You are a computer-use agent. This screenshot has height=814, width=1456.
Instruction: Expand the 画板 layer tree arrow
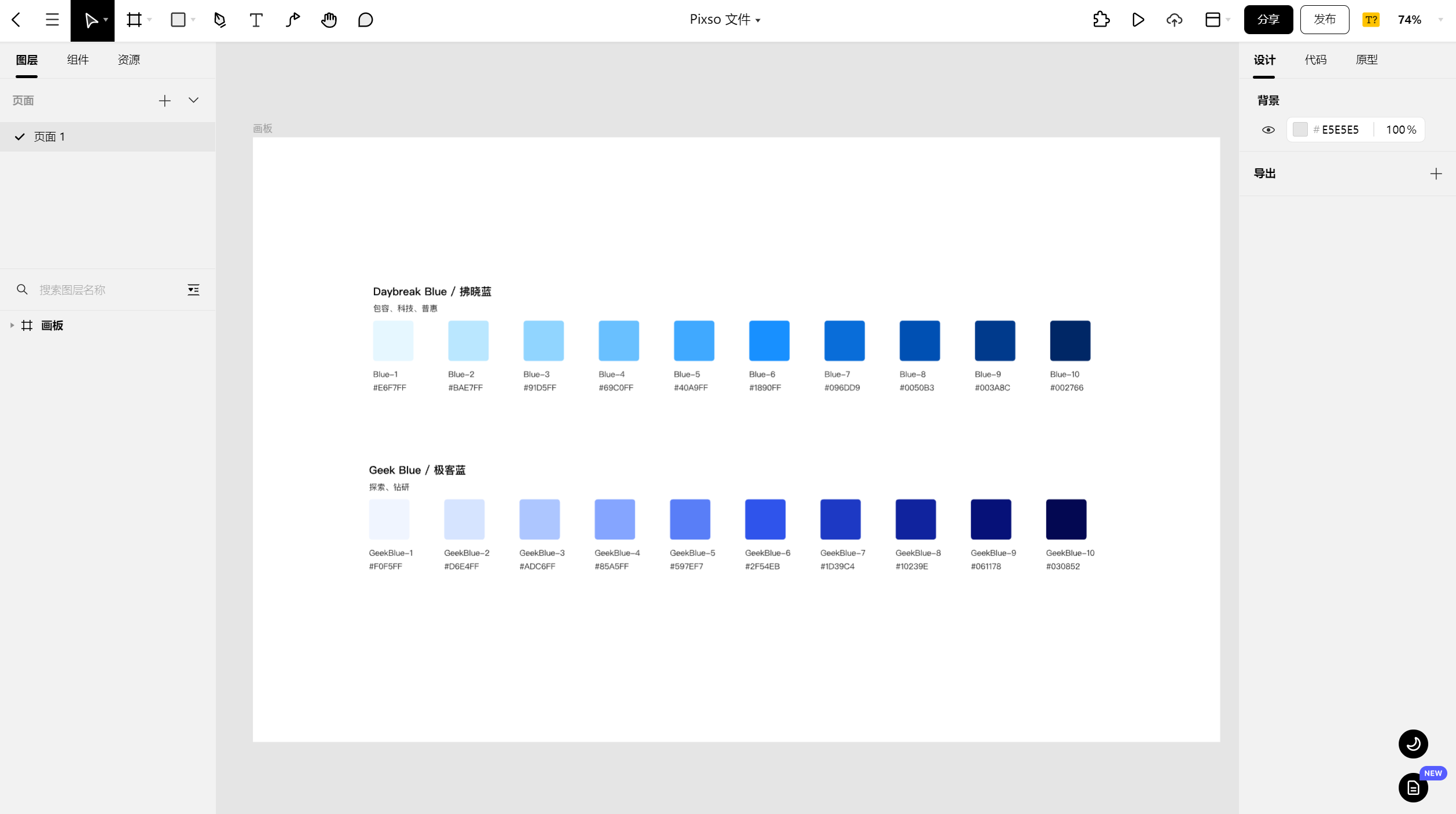(12, 325)
